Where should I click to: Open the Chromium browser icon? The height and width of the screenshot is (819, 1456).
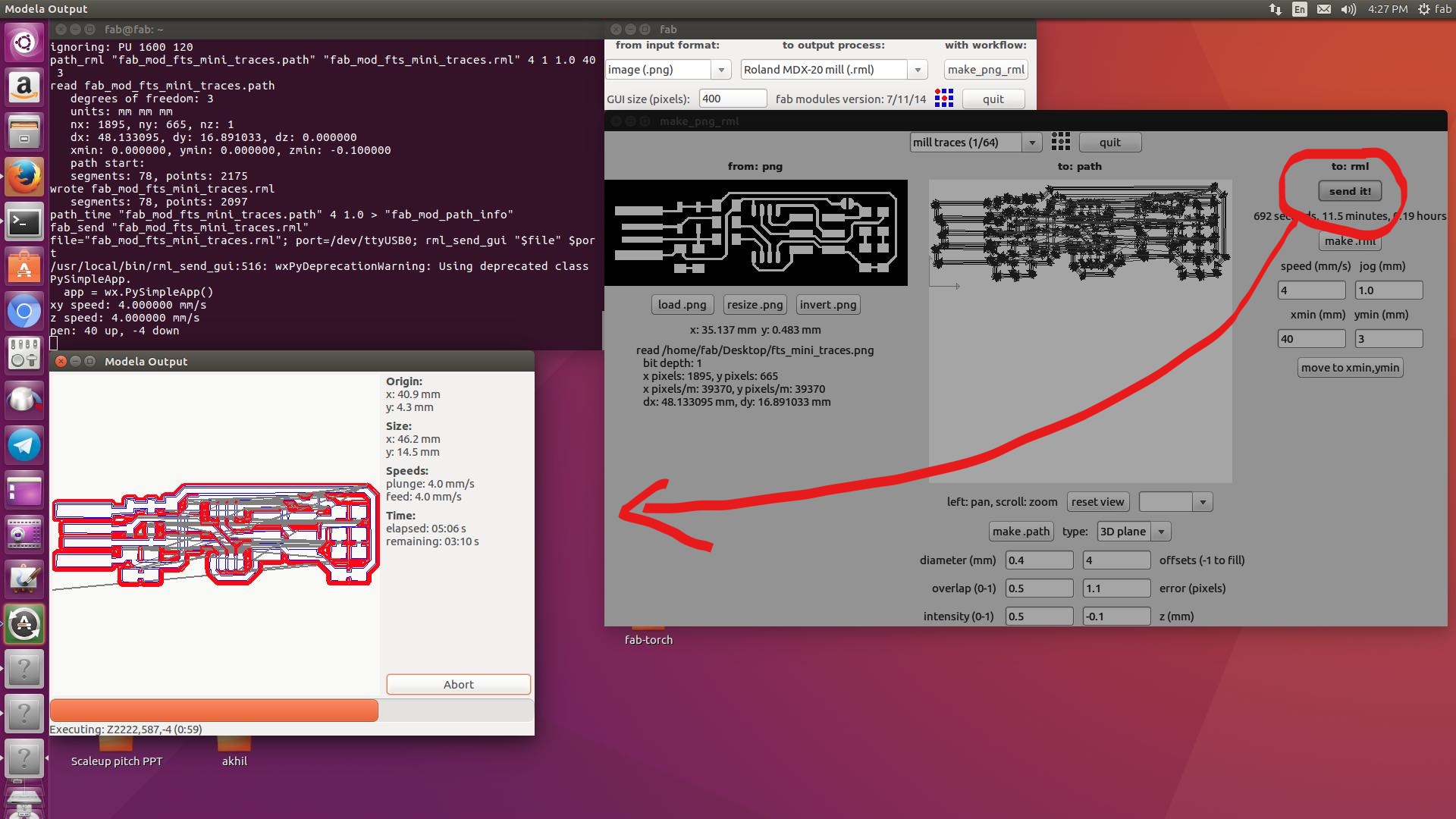[24, 312]
